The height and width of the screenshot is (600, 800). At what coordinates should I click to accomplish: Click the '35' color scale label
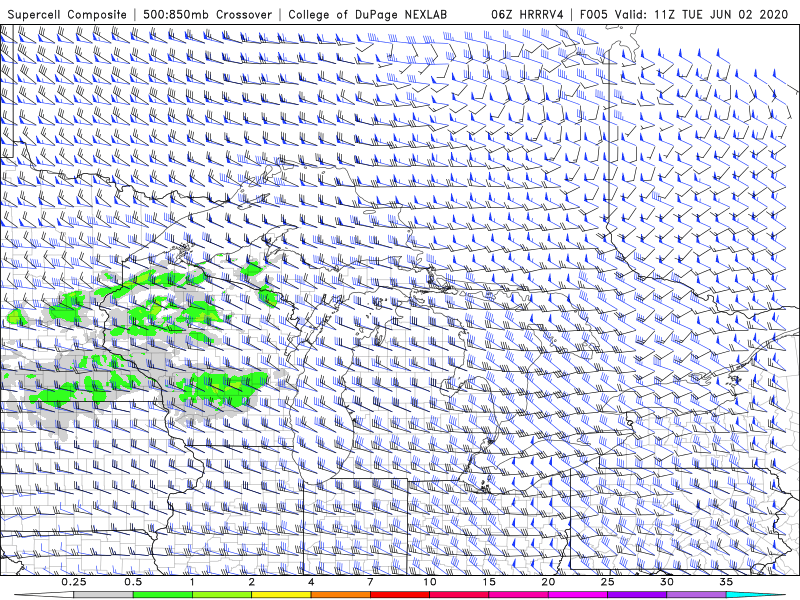pos(726,582)
